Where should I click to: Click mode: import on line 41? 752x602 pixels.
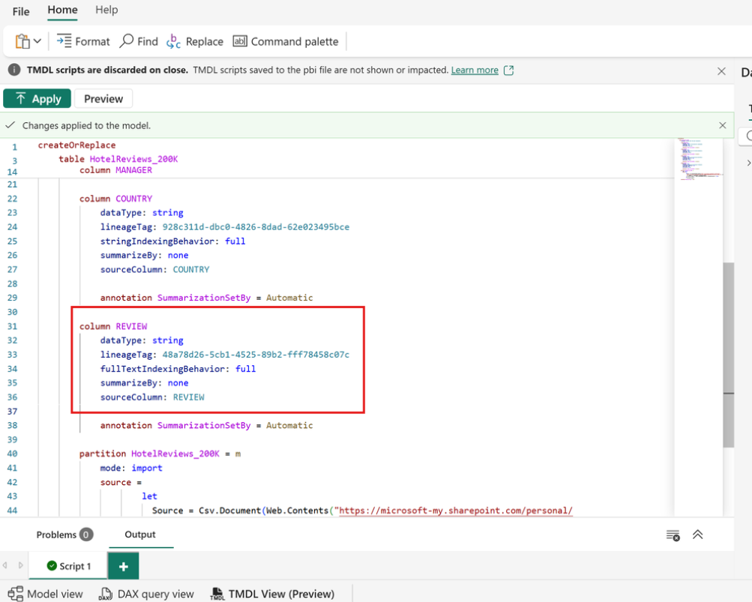point(131,468)
